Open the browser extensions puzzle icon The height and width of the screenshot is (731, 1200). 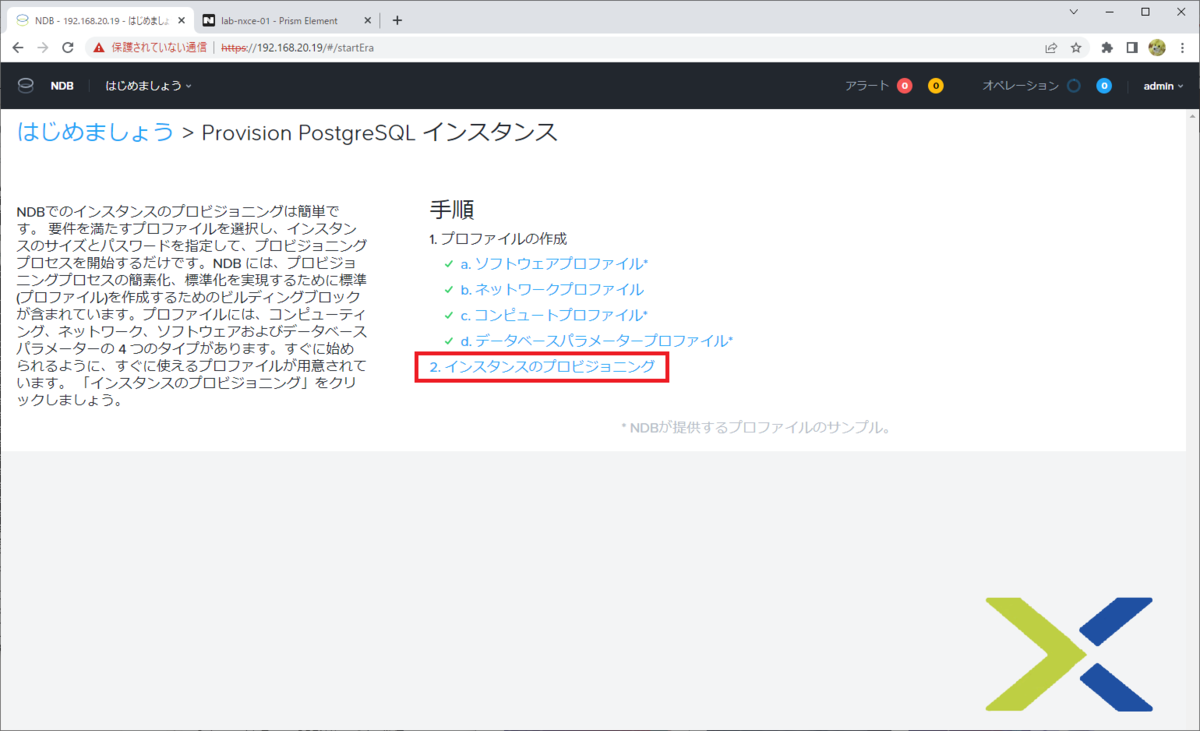point(1107,47)
